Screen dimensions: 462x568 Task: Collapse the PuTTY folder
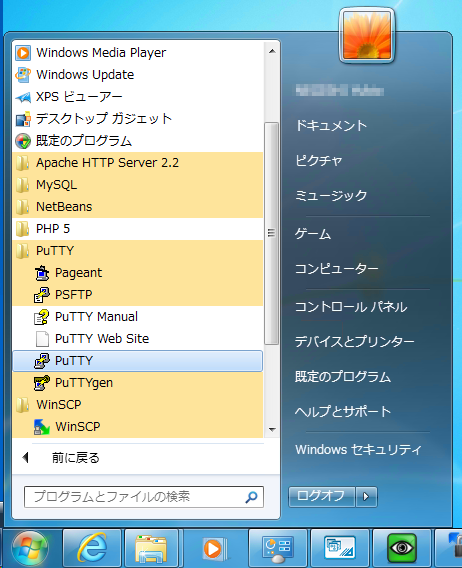click(x=138, y=251)
